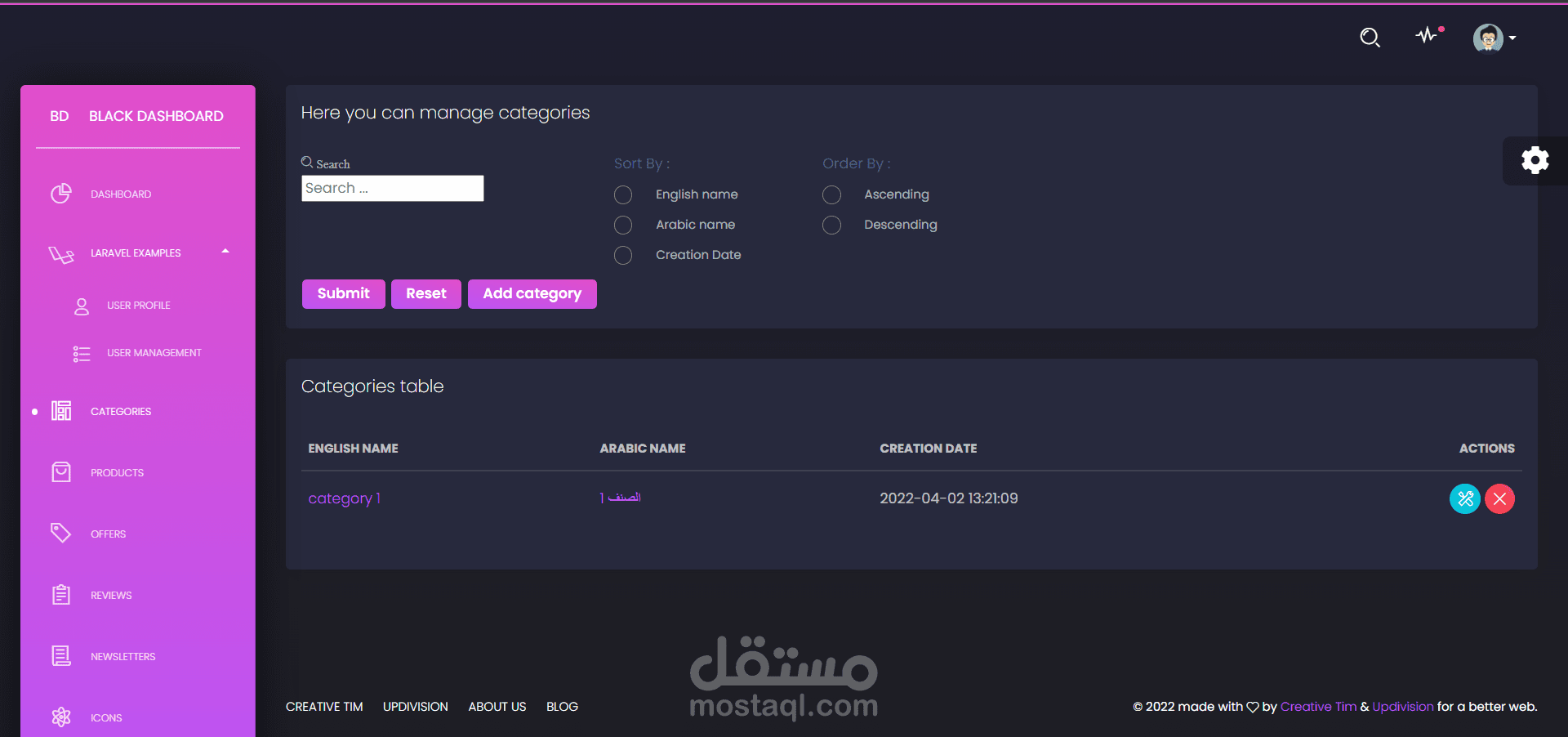Open UPDIVISION footer link

point(415,707)
